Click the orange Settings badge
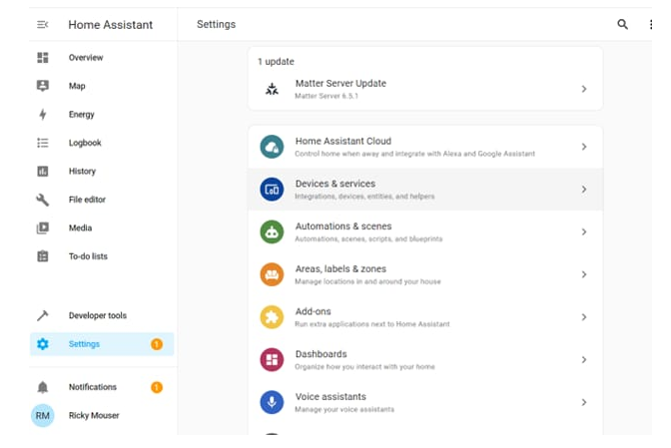The width and height of the screenshot is (671, 448). click(157, 344)
